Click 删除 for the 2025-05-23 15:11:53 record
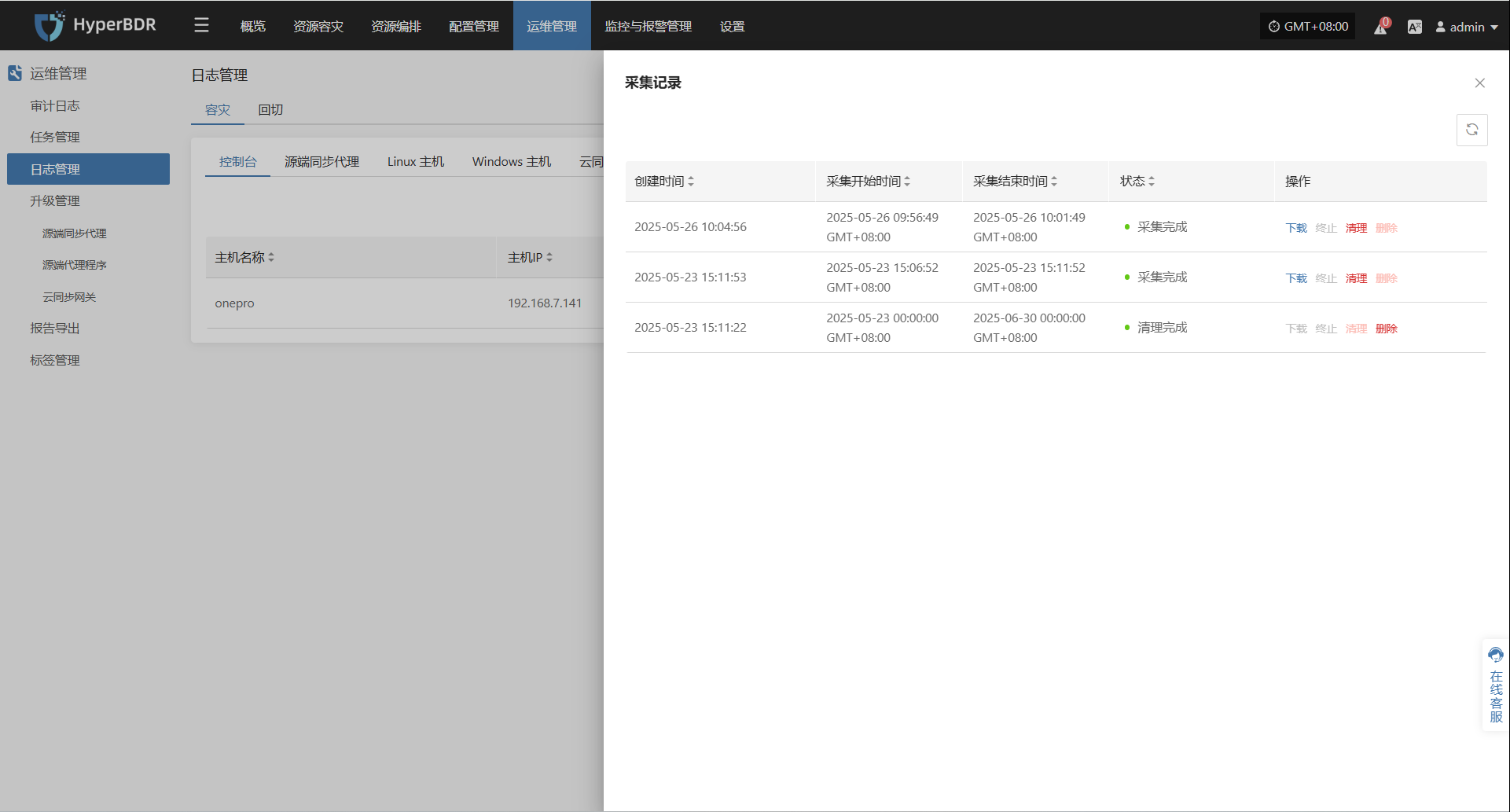The image size is (1510, 812). click(x=1387, y=278)
